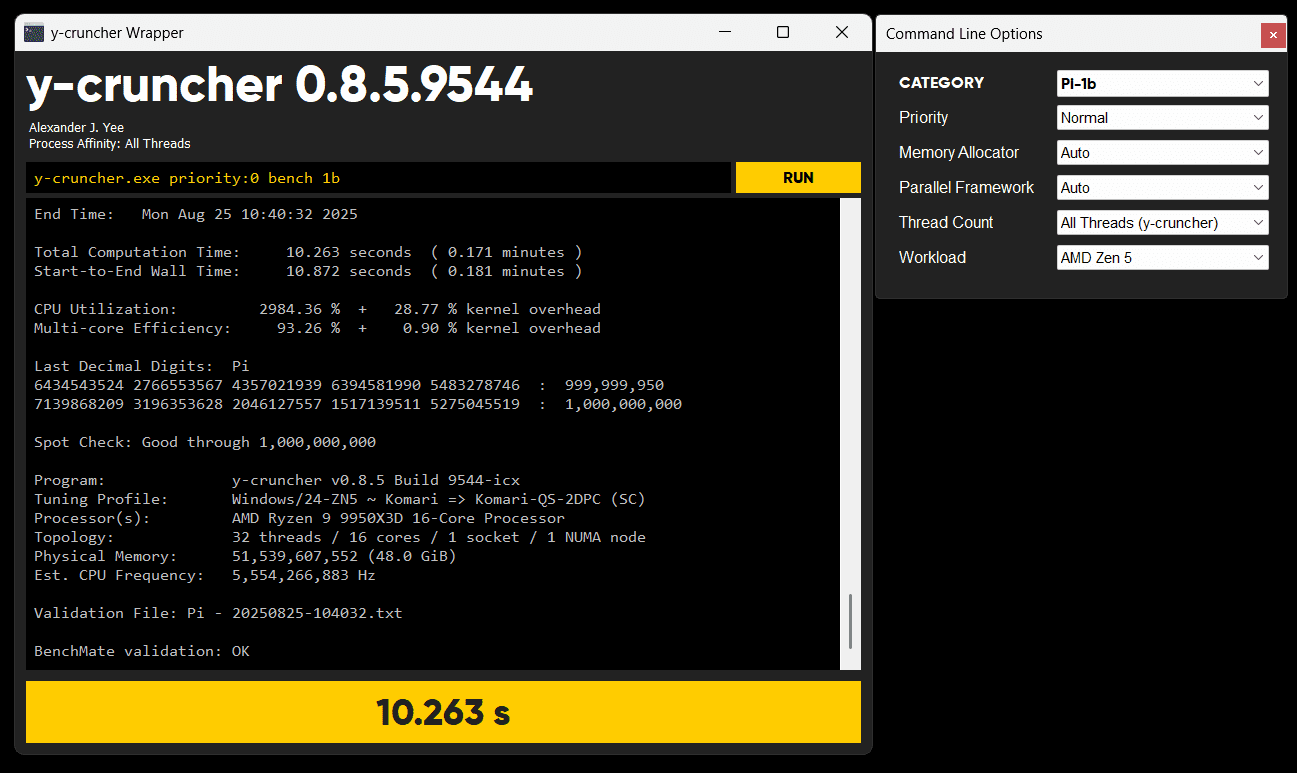This screenshot has width=1297, height=773.
Task: Click the Multi-core Efficiency line
Action: (317, 328)
